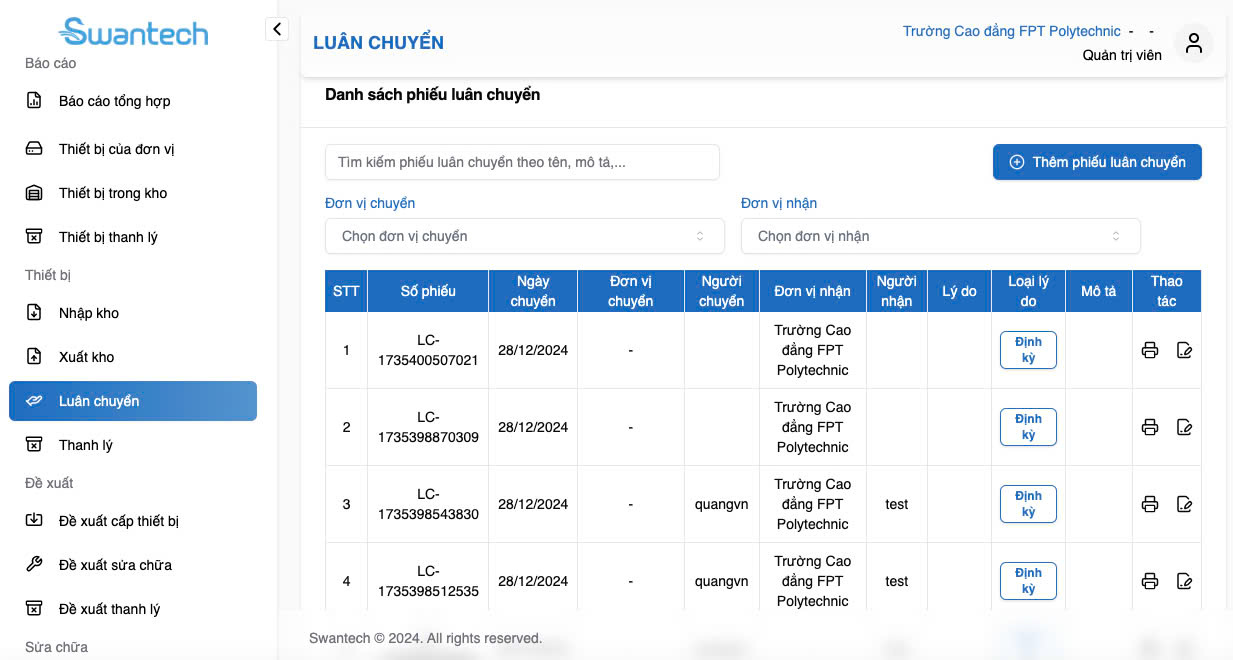Click the print icon in row 3
Viewport: 1233px width, 660px height.
point(1150,504)
